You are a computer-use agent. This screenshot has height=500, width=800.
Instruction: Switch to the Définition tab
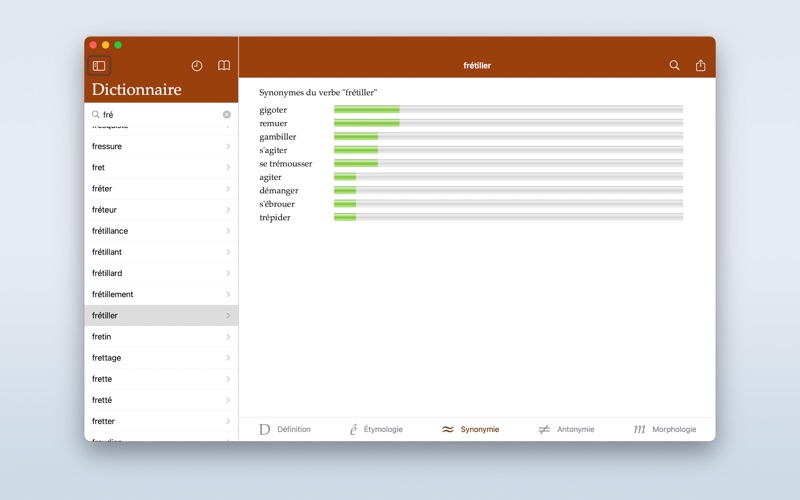coord(285,430)
